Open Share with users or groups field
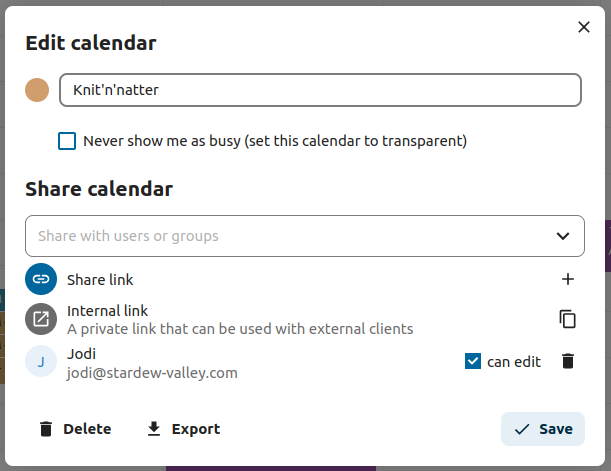Viewport: 611px width, 471px height. tap(280, 236)
